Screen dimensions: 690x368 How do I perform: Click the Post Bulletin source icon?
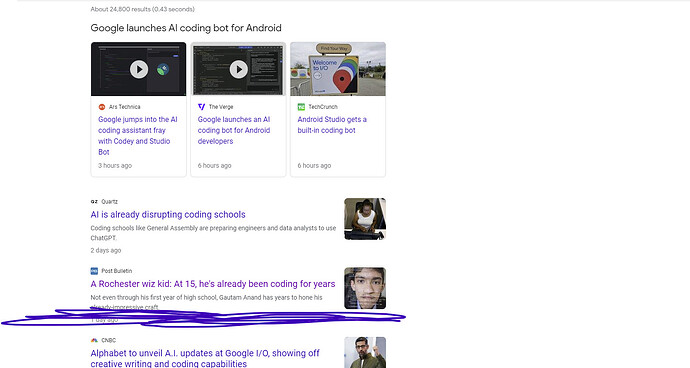tap(94, 271)
